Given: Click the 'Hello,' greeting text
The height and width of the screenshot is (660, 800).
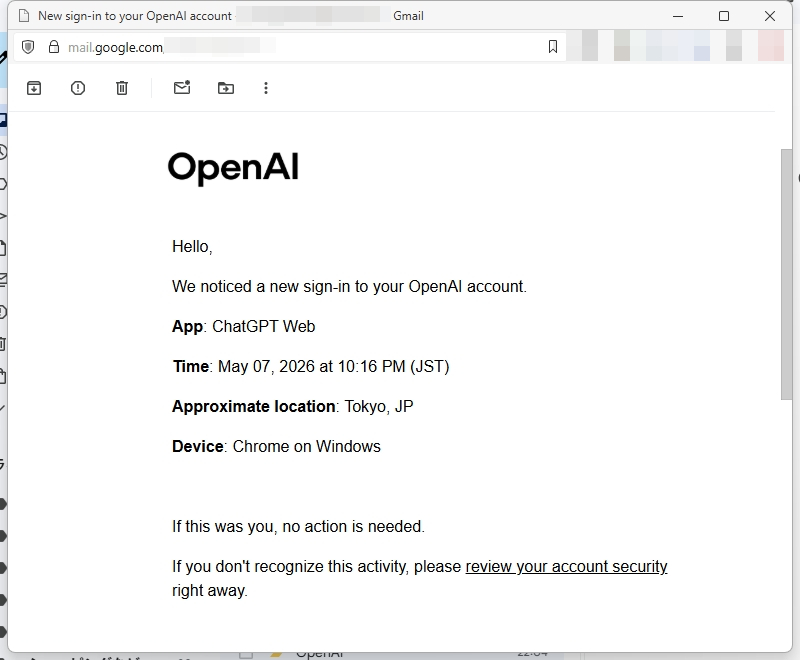Looking at the screenshot, I should coord(192,247).
